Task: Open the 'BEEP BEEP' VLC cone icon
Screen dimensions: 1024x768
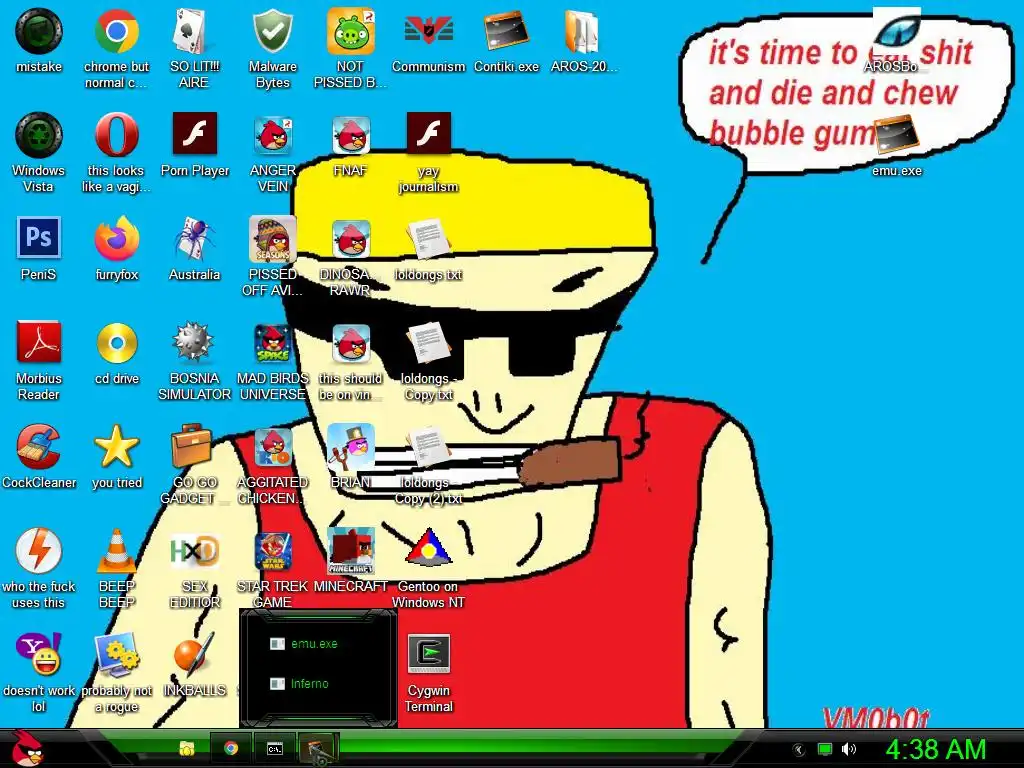Action: click(116, 551)
